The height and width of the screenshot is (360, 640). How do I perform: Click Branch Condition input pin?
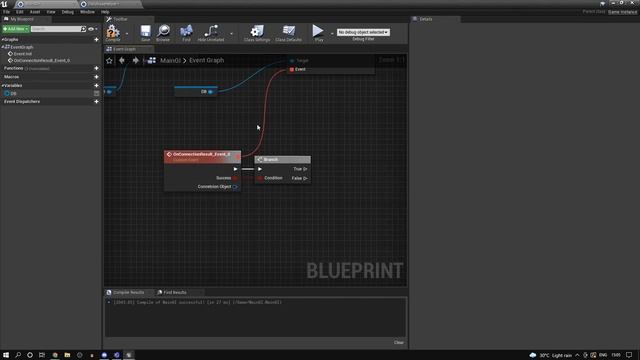(260, 178)
